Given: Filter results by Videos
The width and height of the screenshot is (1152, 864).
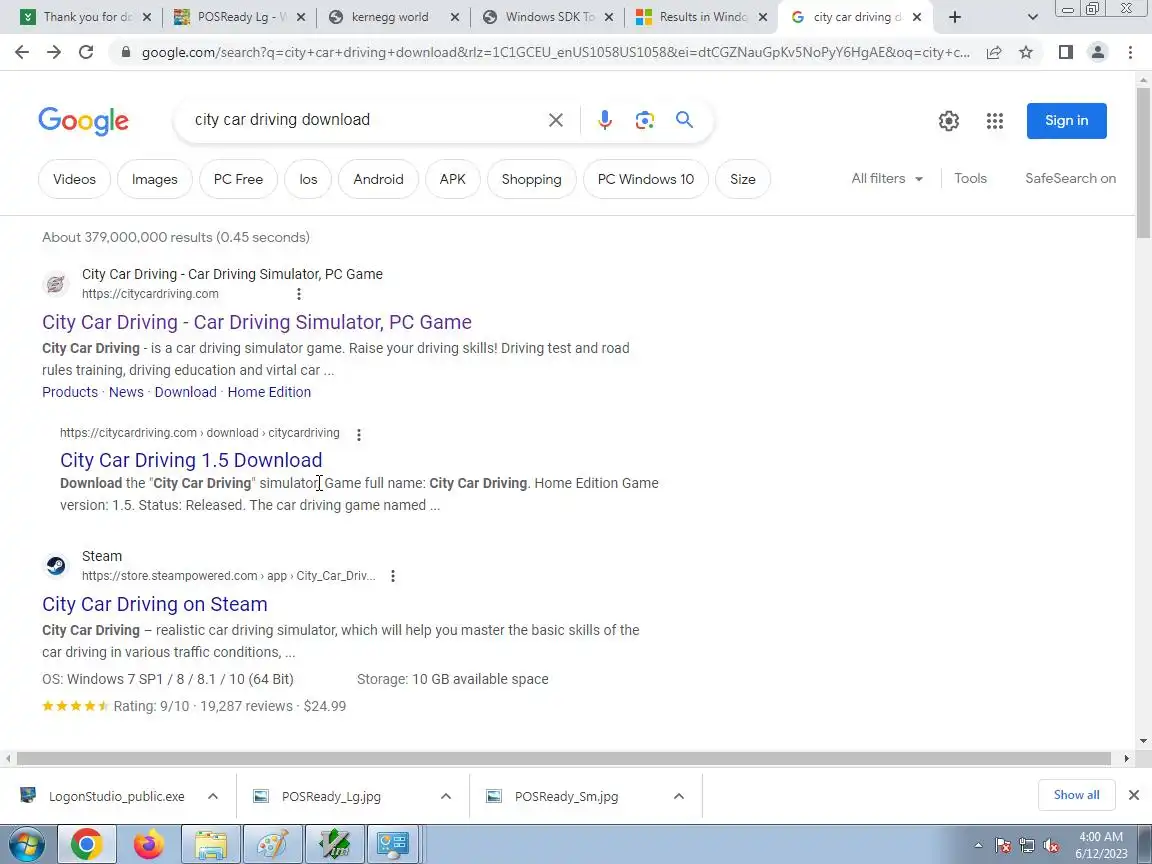Looking at the screenshot, I should pyautogui.click(x=74, y=179).
